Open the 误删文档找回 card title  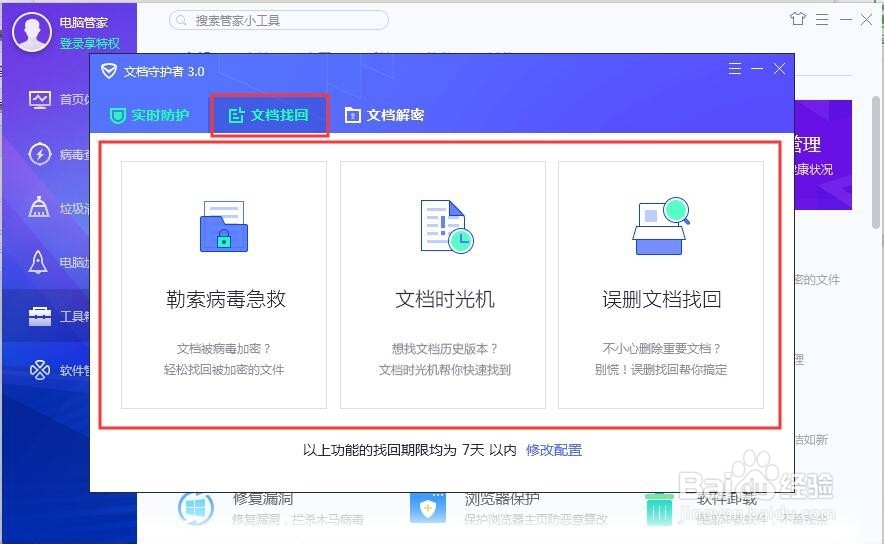point(661,299)
